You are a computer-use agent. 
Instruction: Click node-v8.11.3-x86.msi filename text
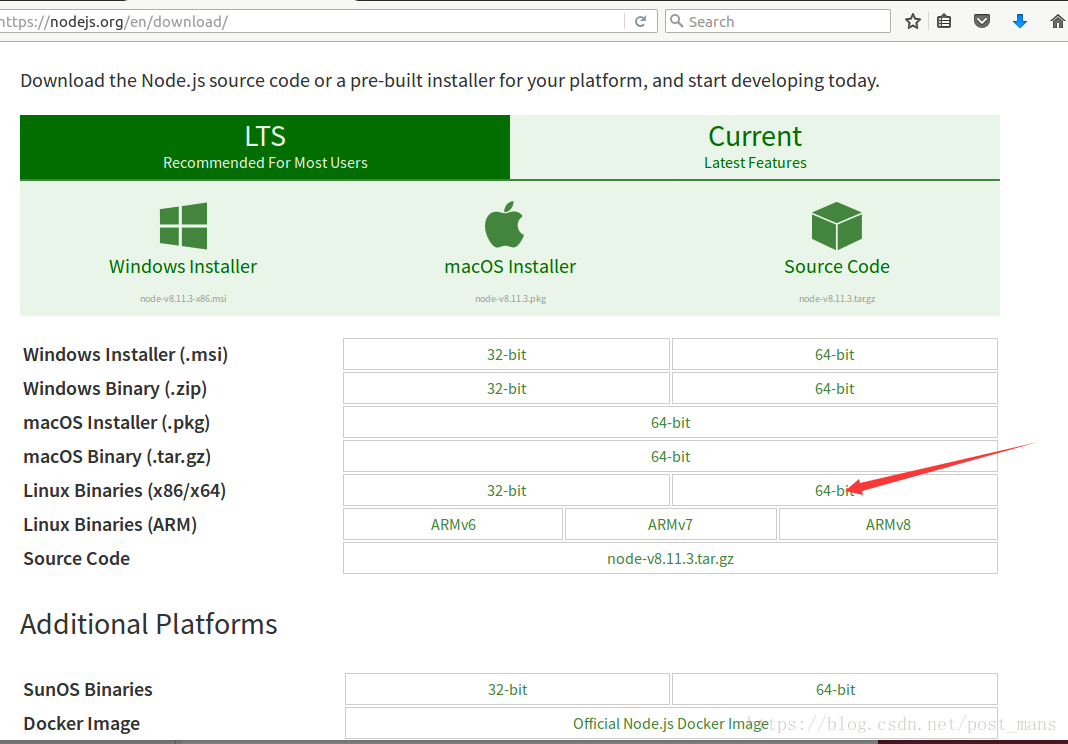pos(183,298)
